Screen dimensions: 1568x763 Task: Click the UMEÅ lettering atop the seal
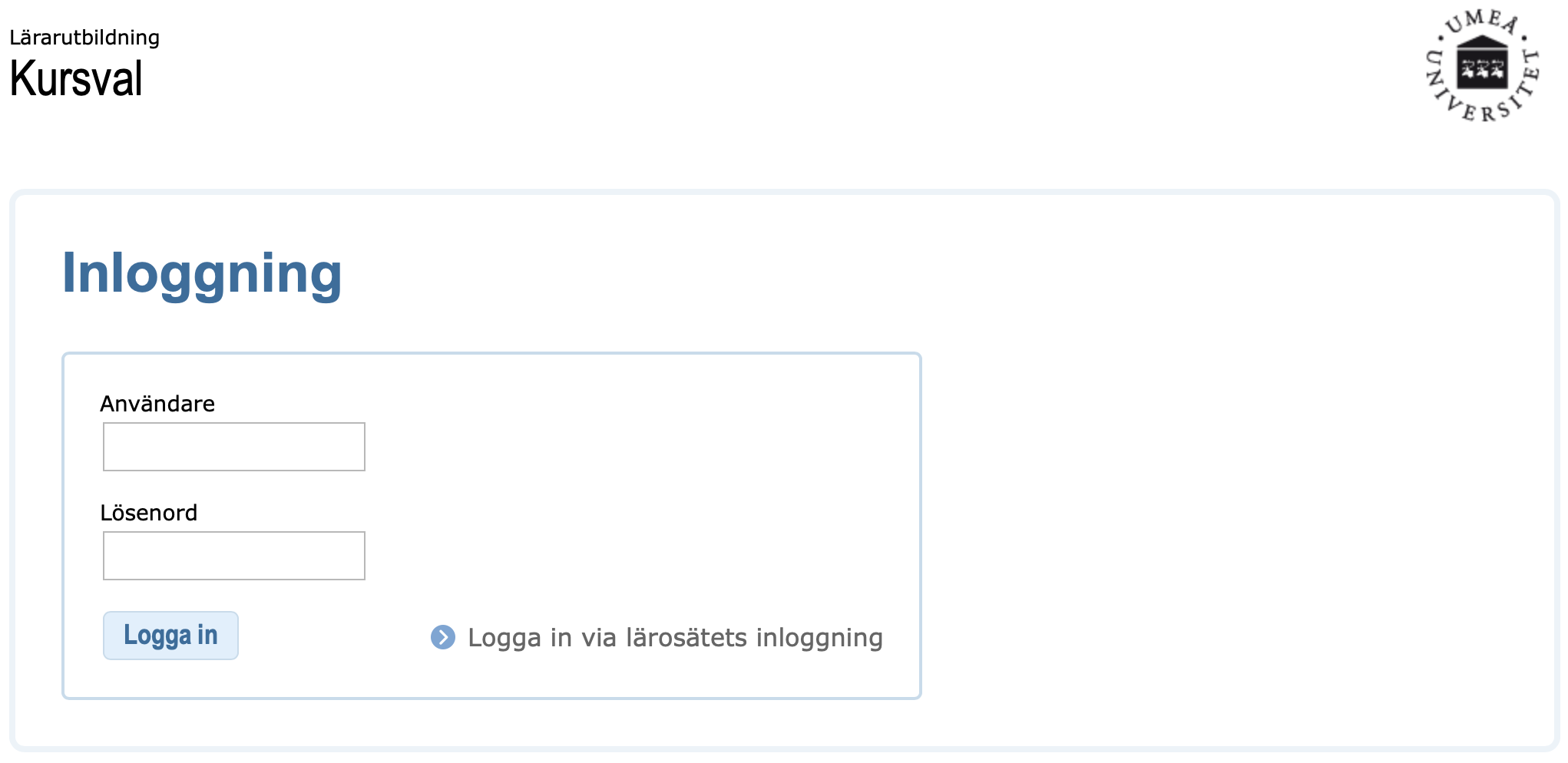[x=1482, y=21]
